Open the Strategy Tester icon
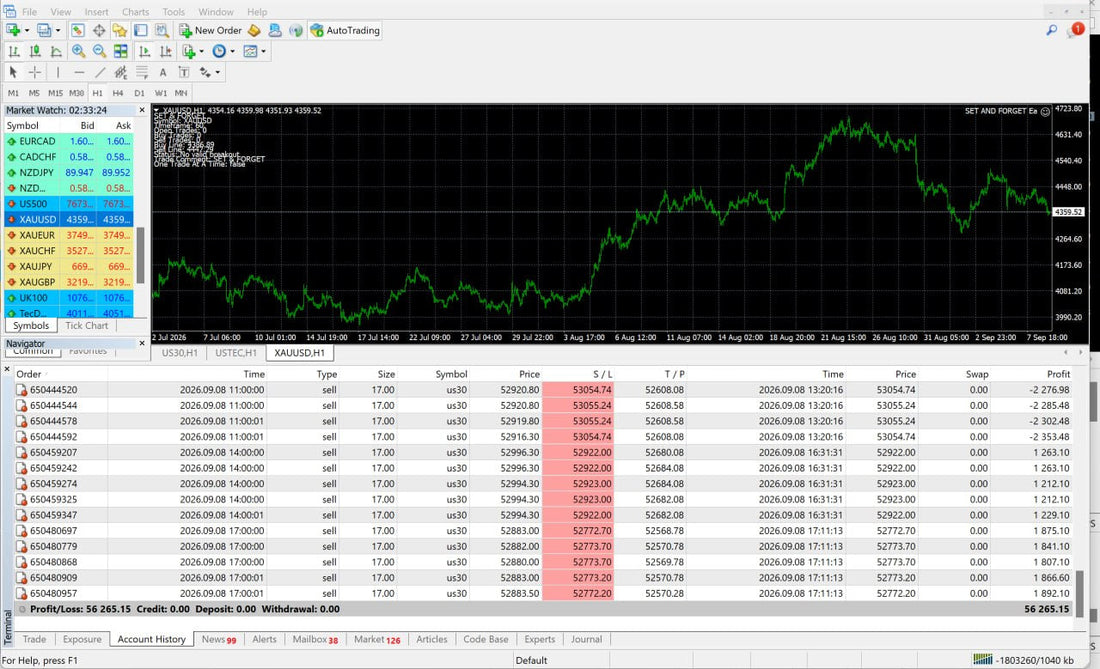Image resolution: width=1100 pixels, height=669 pixels. click(162, 30)
